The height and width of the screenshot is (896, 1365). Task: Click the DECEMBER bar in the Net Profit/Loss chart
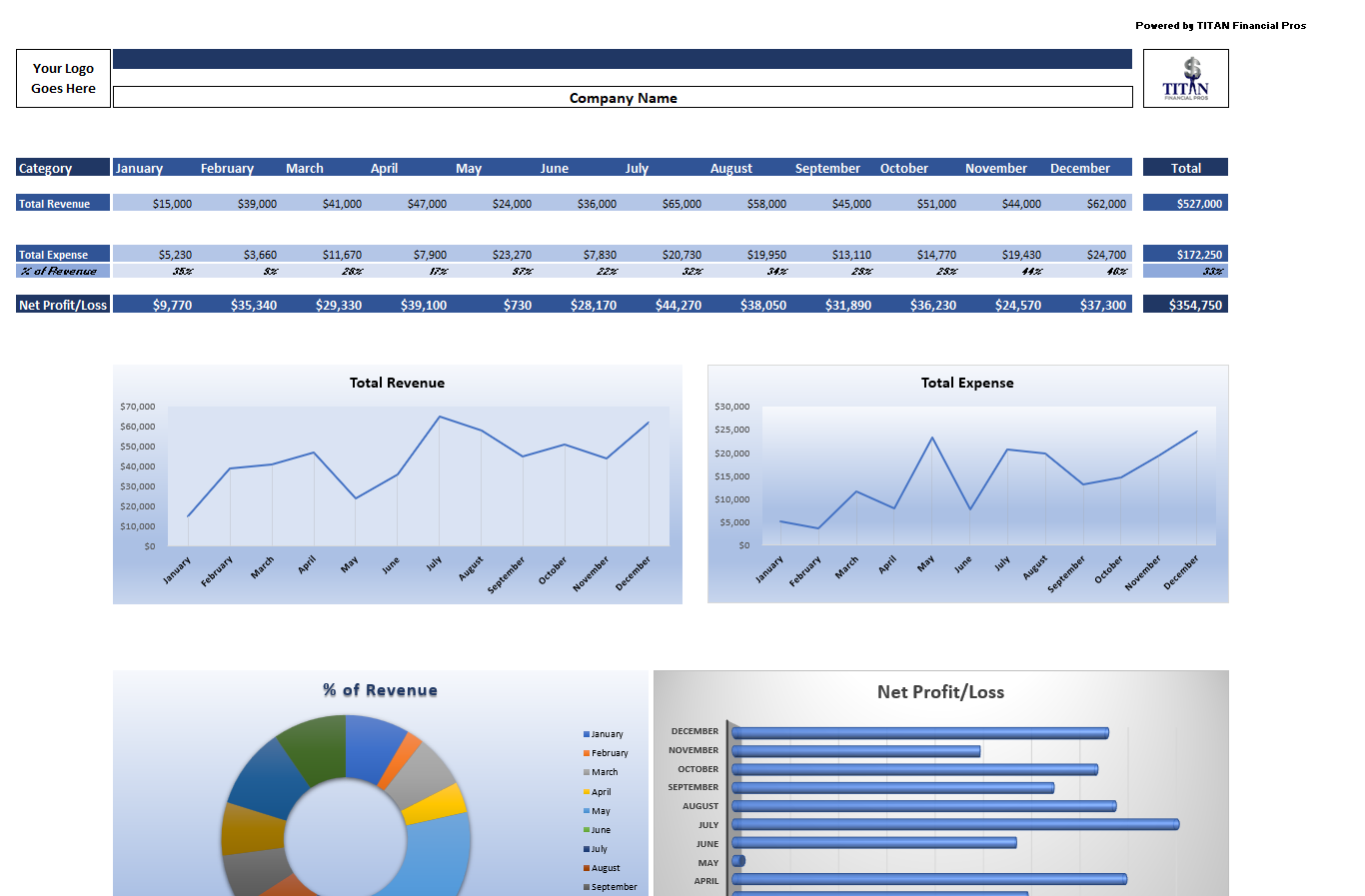coord(919,733)
